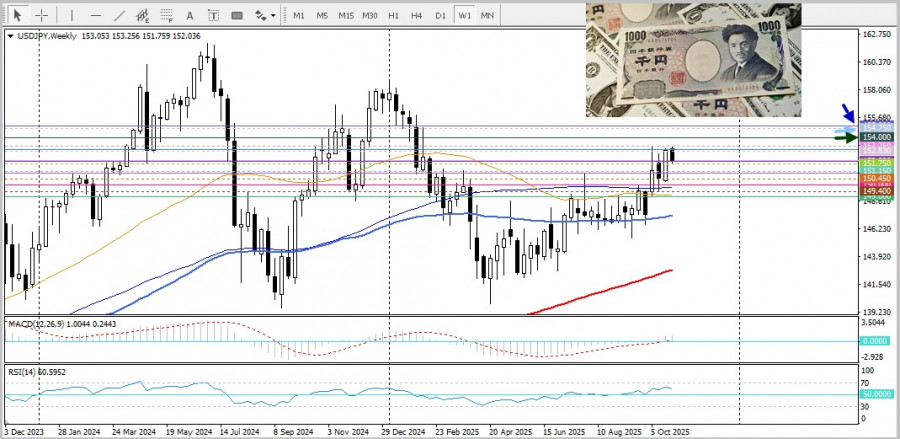Select the arrow cursor tool
Image resolution: width=900 pixels, height=439 pixels.
(x=16, y=15)
